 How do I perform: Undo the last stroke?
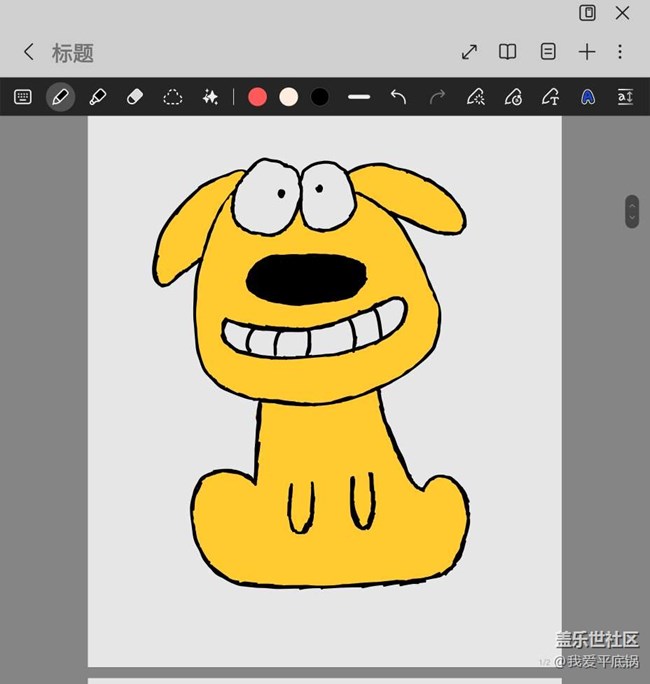[398, 97]
